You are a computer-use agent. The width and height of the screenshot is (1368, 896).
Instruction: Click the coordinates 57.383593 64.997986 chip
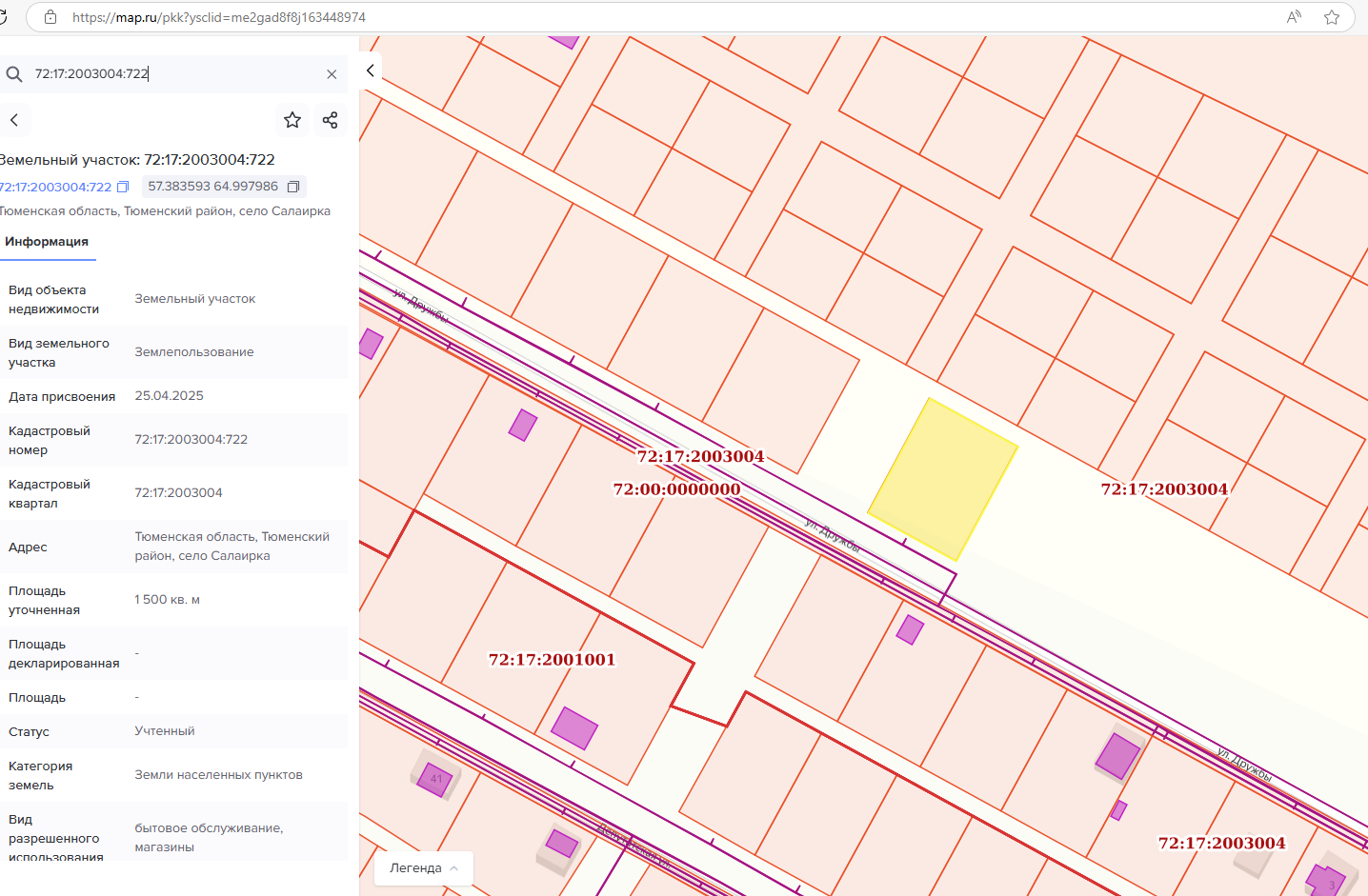pyautogui.click(x=224, y=187)
